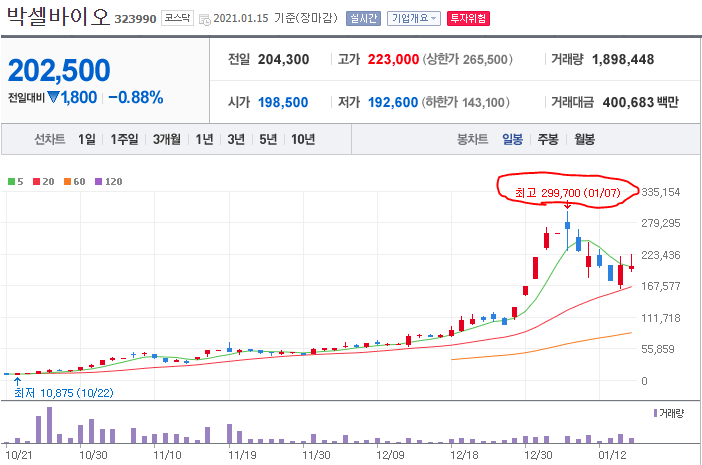The image size is (702, 465).
Task: Switch to 일봉 daily candle chart
Action: [x=512, y=139]
